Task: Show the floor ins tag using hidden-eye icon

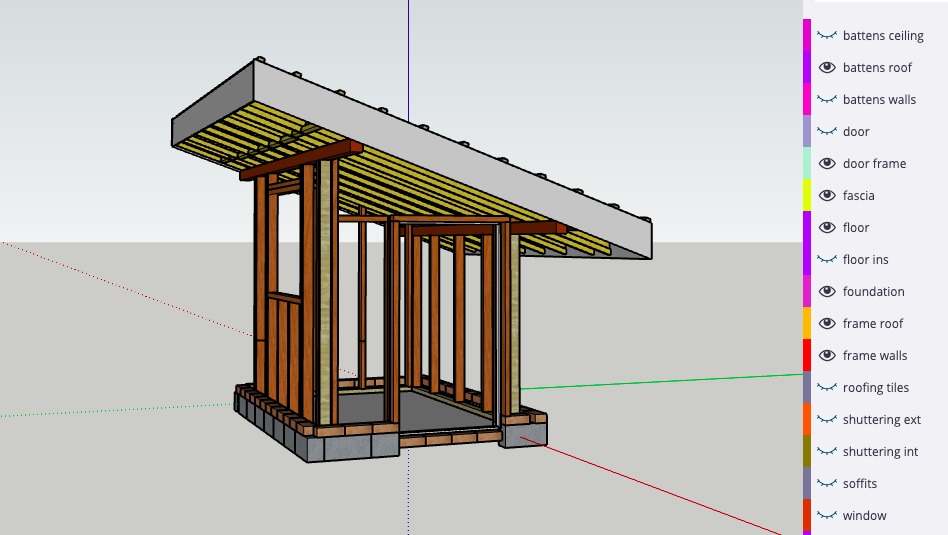Action: (827, 260)
